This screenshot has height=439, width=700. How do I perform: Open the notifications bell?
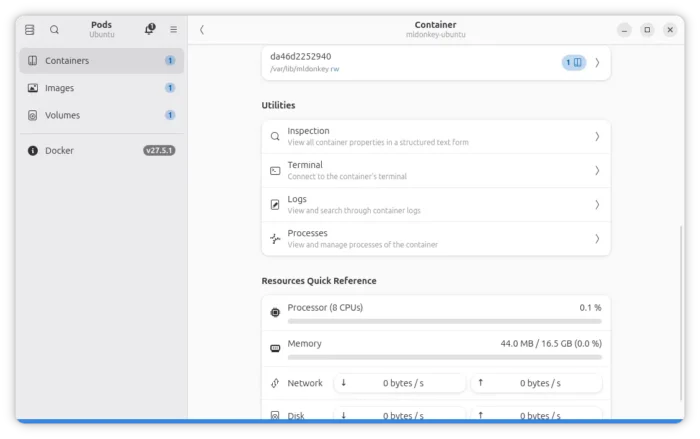(149, 30)
